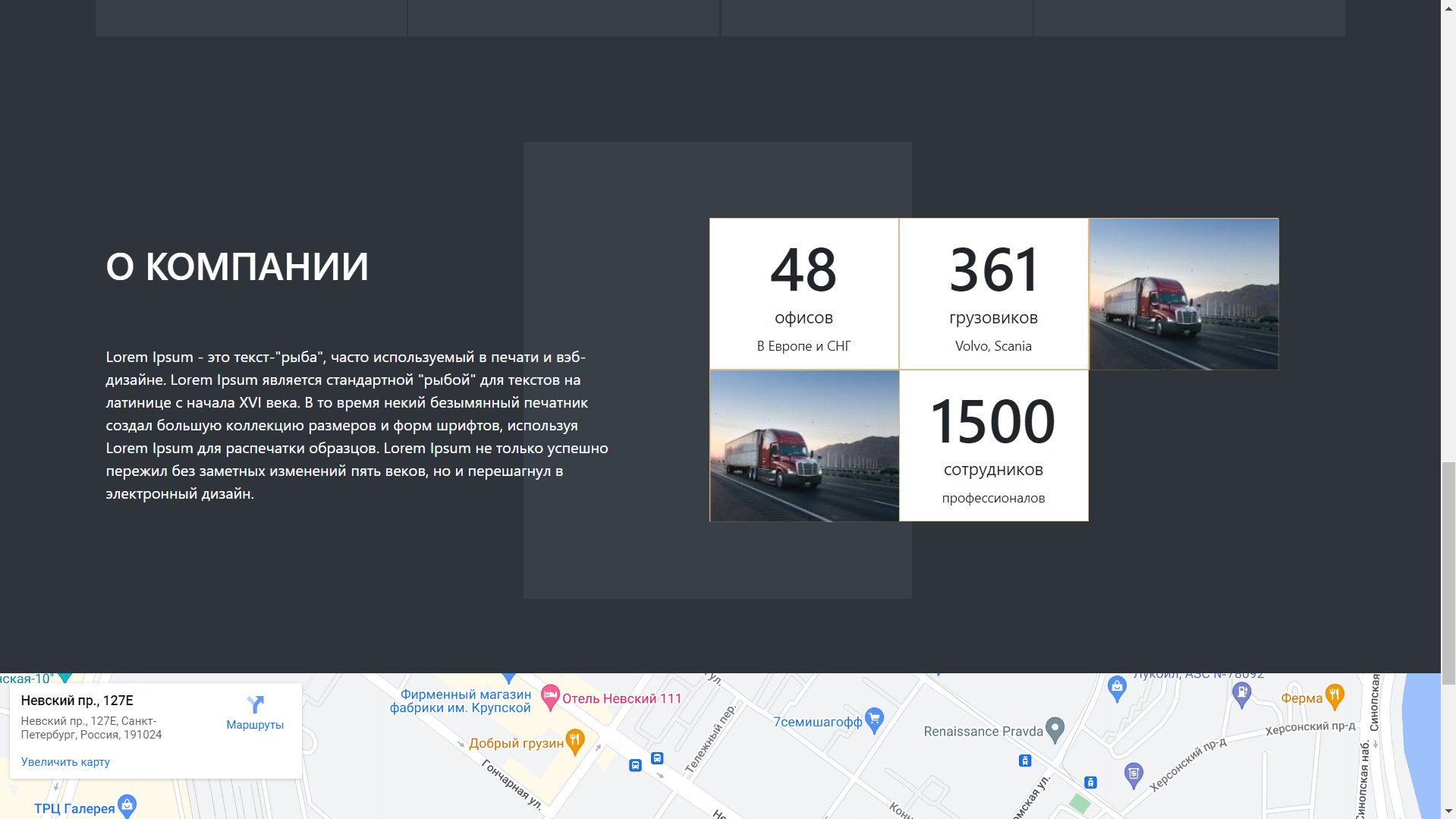Click the page vertical scrollbar thumb
1456x819 pixels.
1448,573
